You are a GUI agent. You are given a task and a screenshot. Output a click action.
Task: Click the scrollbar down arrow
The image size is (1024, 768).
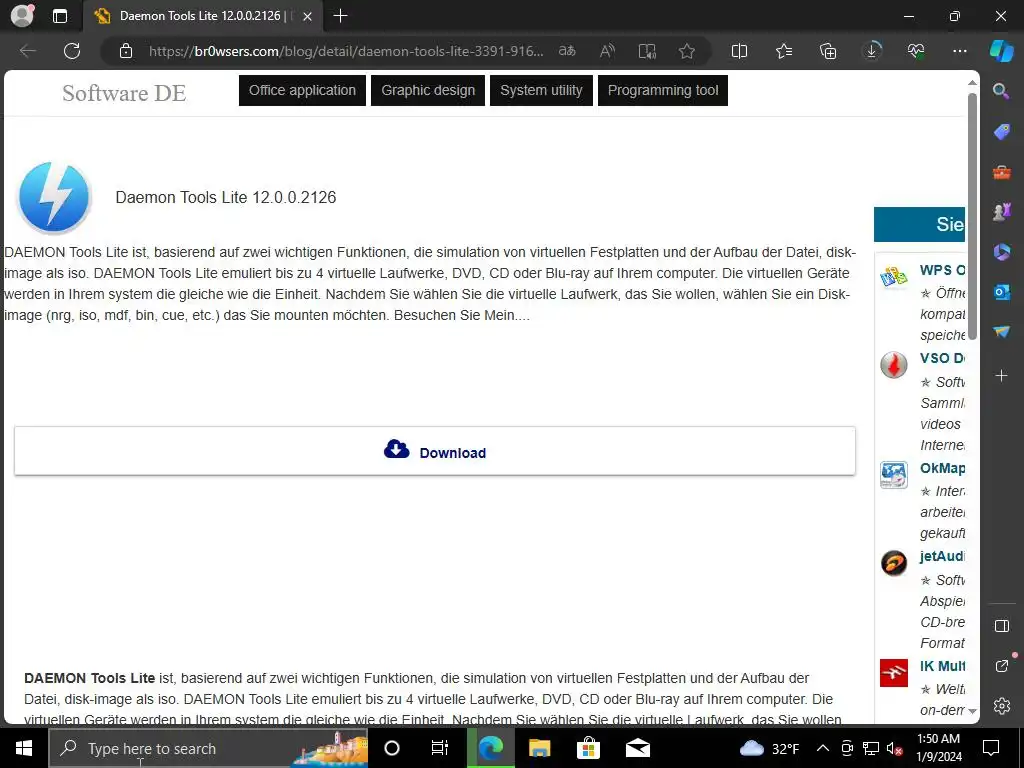click(x=972, y=711)
